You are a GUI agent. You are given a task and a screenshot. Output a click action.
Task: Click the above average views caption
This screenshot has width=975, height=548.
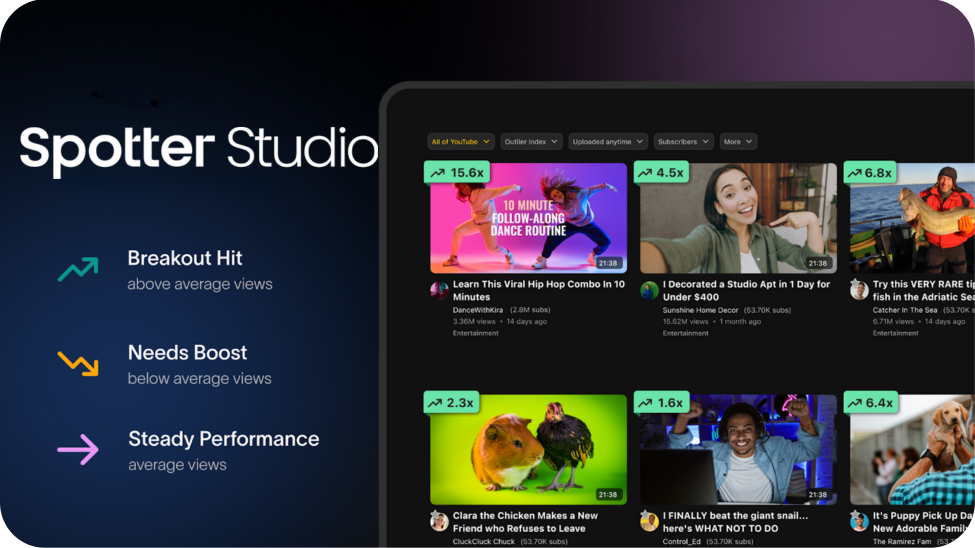click(200, 284)
